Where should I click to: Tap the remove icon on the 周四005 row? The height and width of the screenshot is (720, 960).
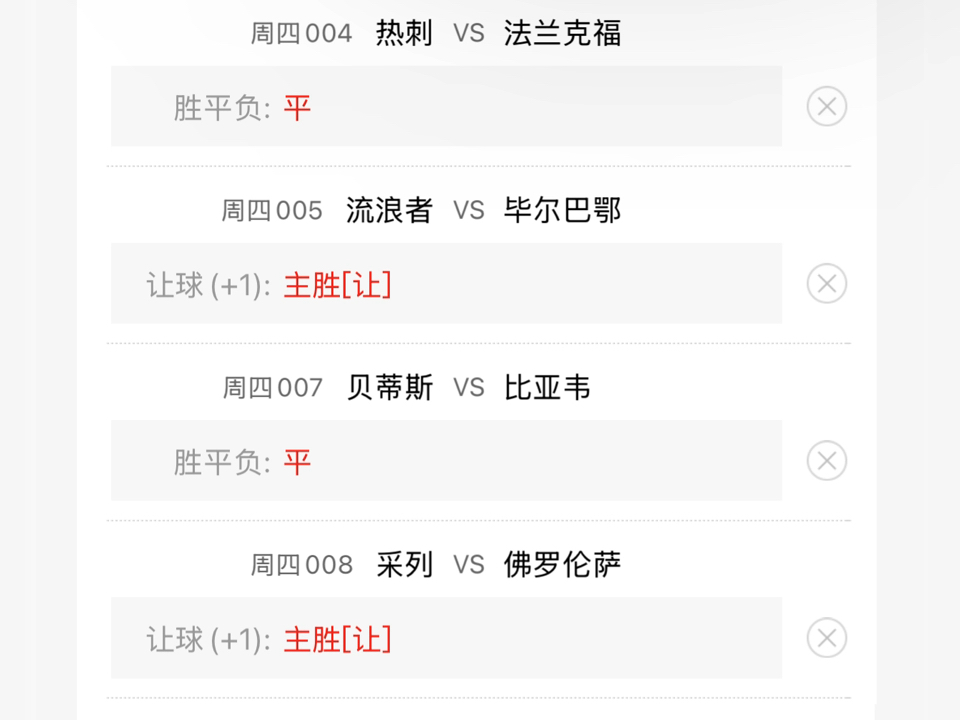tap(826, 283)
